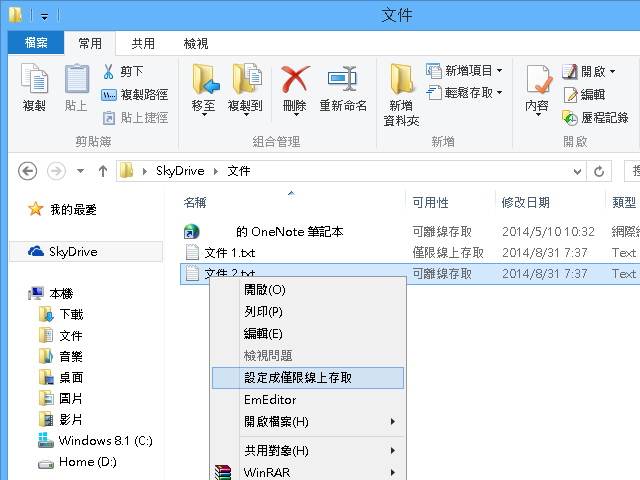The image size is (640, 480).
Task: Click the folder icon in the title bar
Action: click(x=16, y=15)
